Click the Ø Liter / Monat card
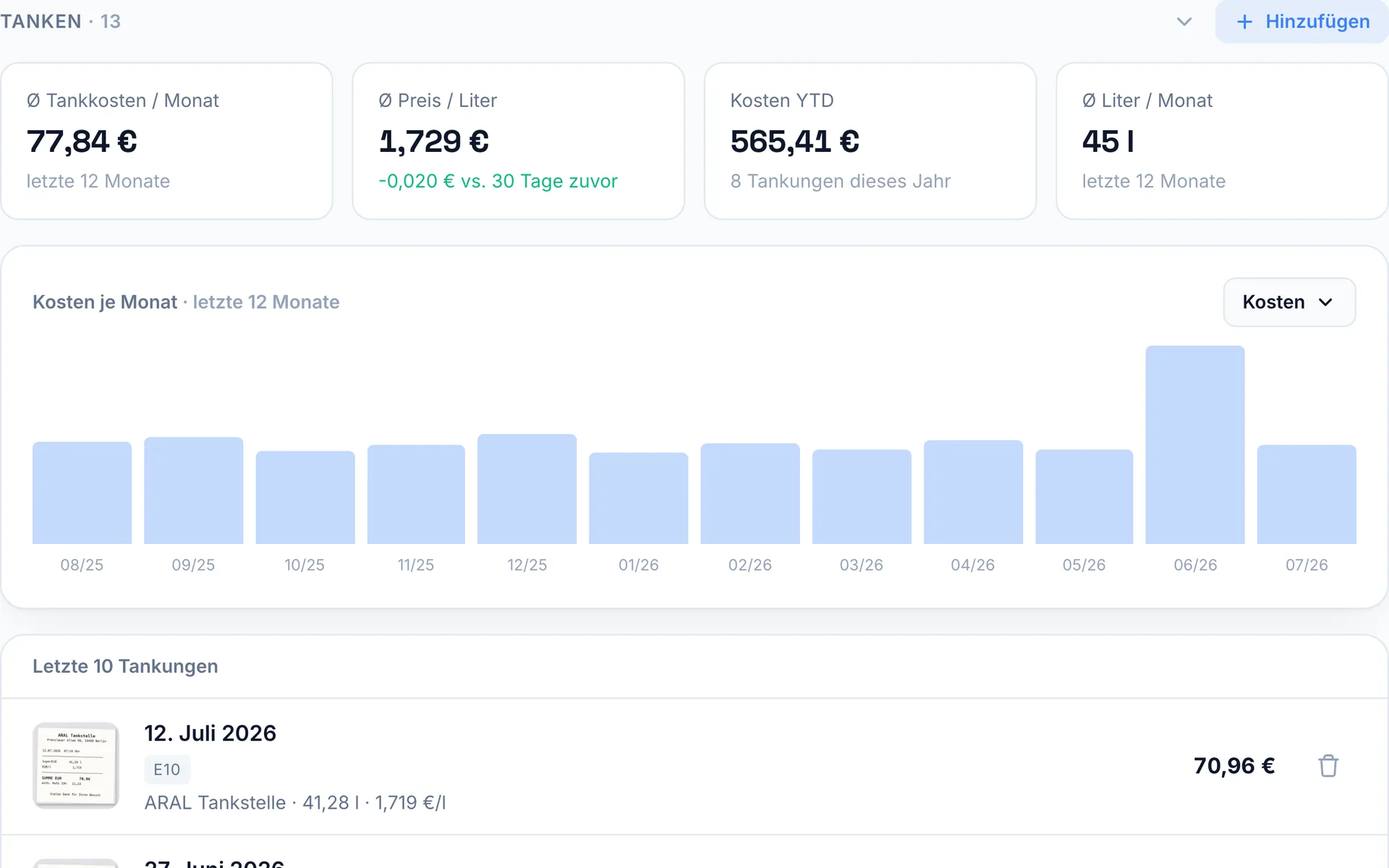1389x868 pixels. pos(1222,141)
